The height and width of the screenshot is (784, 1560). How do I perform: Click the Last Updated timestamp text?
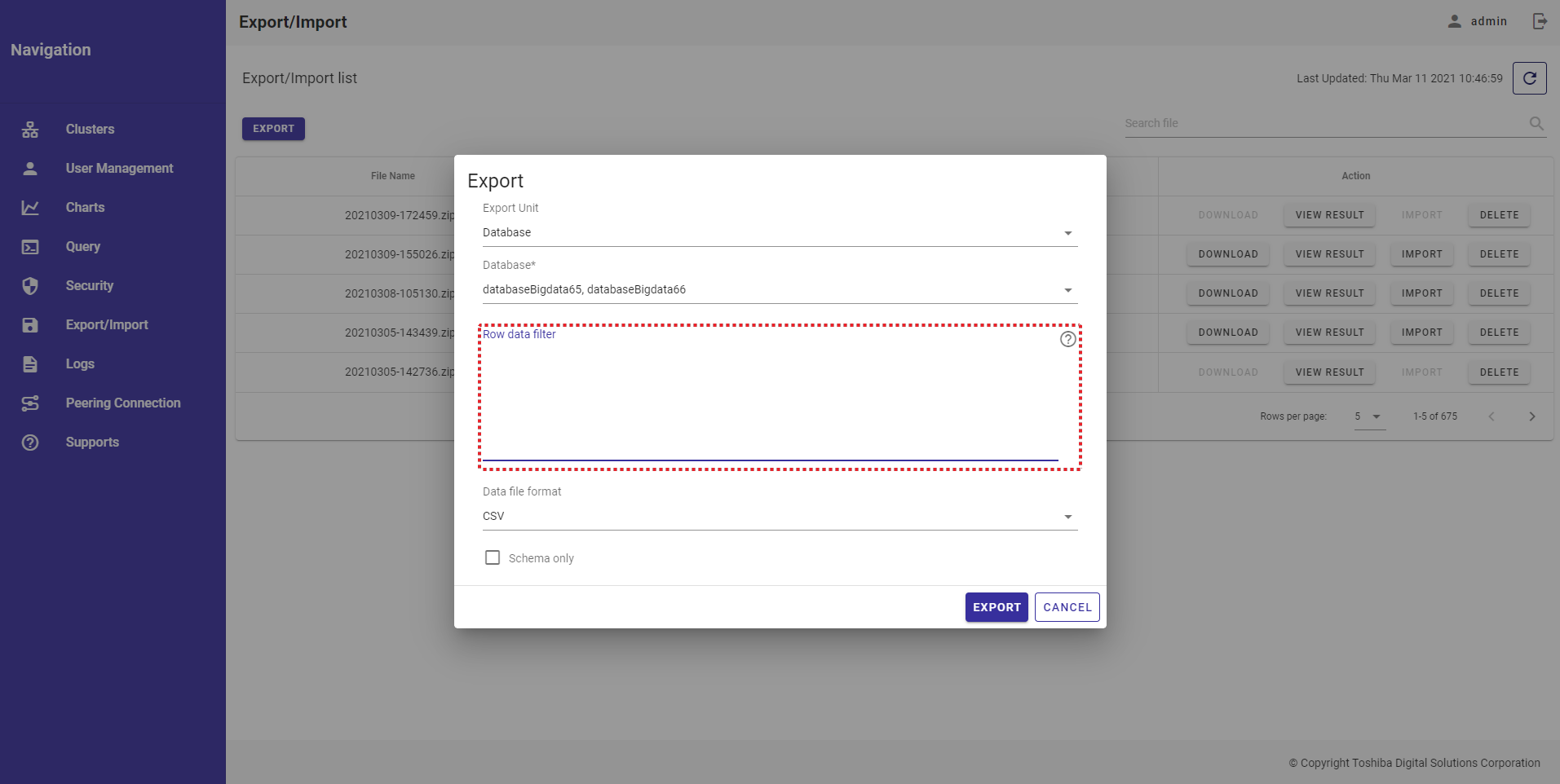(1399, 78)
